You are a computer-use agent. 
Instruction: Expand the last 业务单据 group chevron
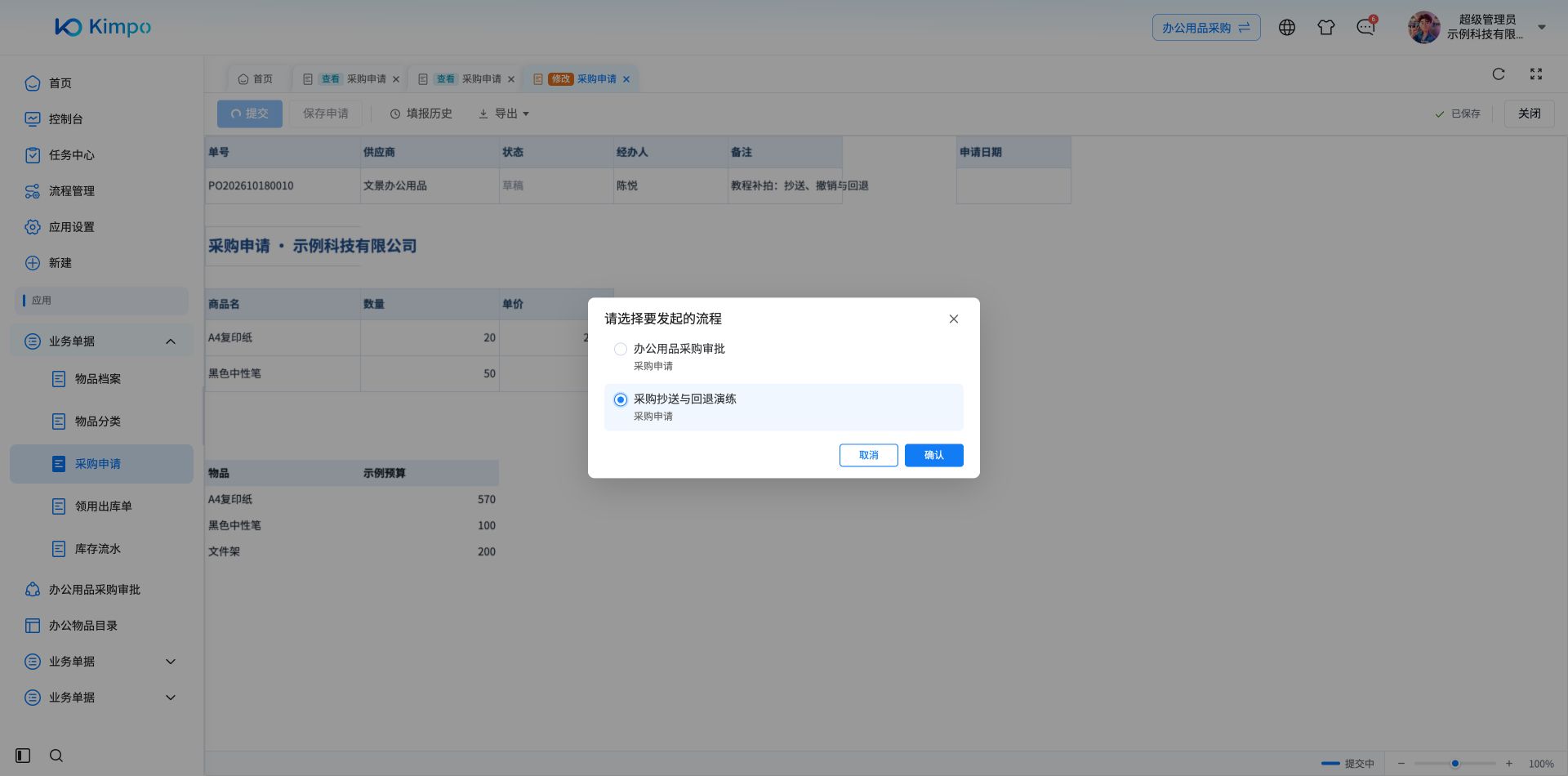(x=171, y=697)
